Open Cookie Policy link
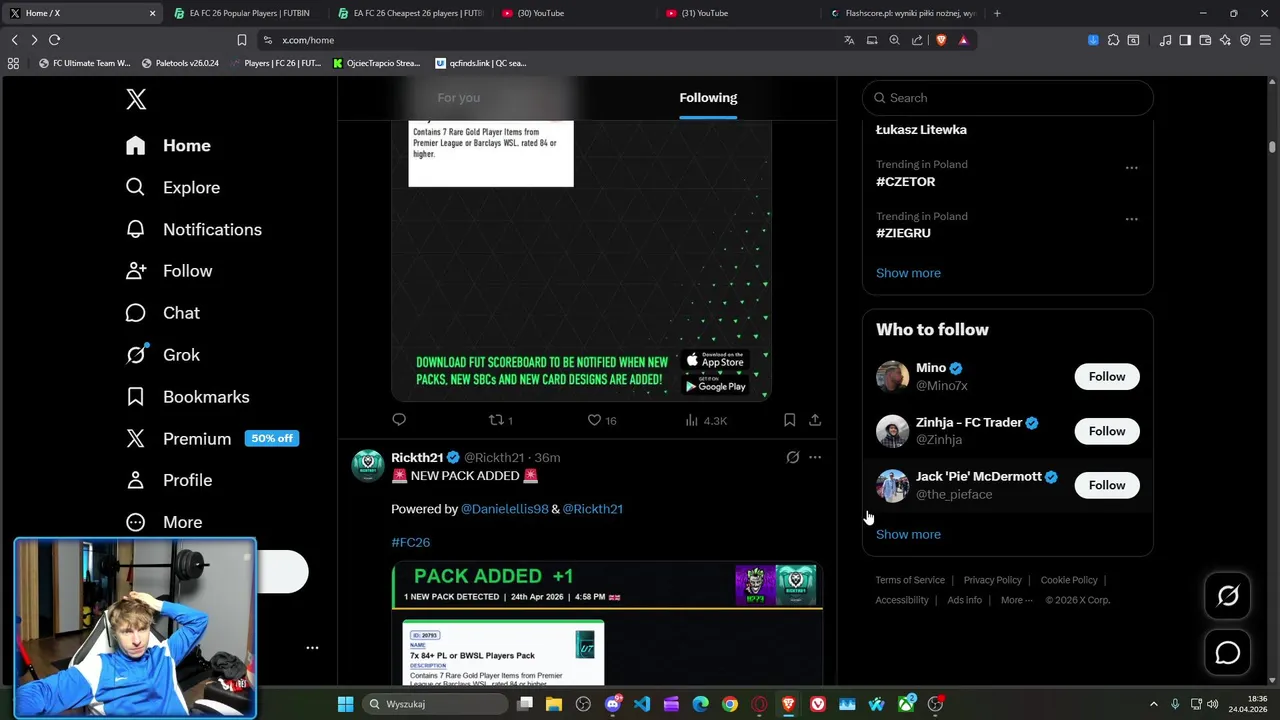 pos(1068,580)
